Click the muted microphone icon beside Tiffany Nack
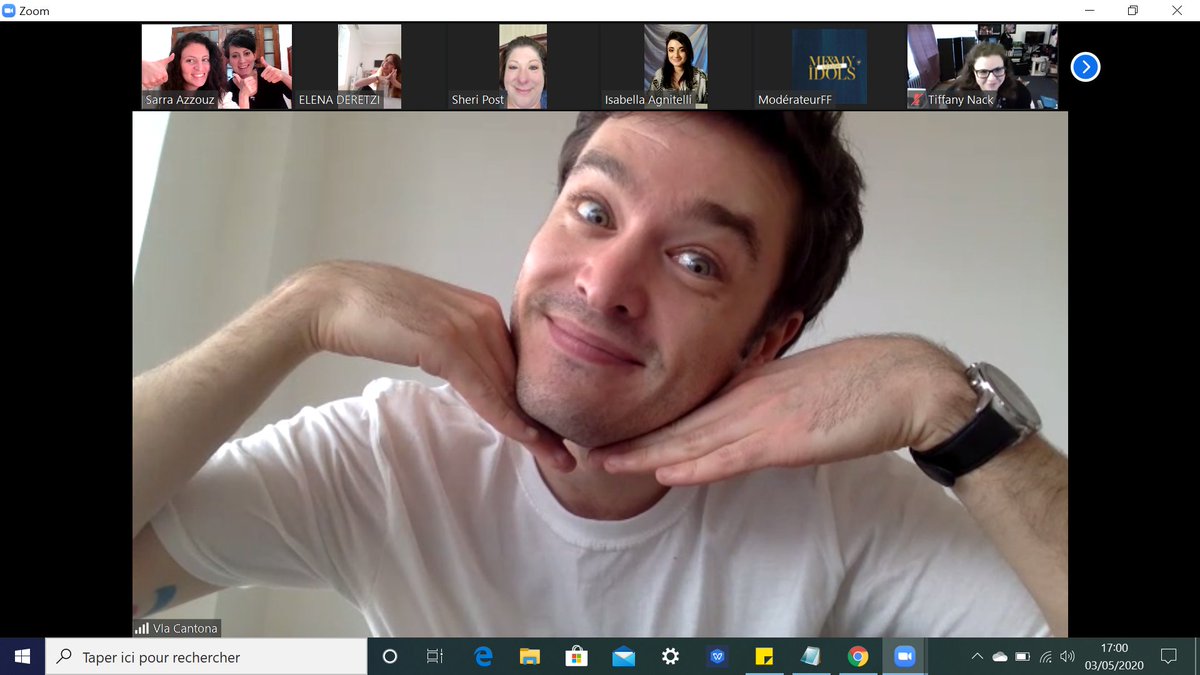 click(917, 100)
